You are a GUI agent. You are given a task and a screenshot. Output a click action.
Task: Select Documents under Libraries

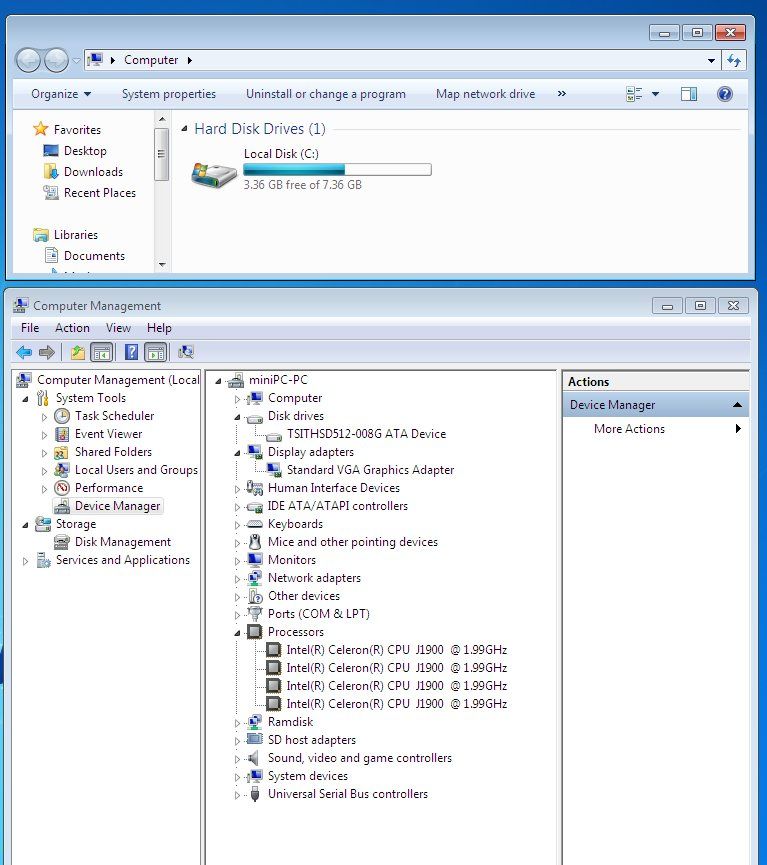click(x=94, y=255)
